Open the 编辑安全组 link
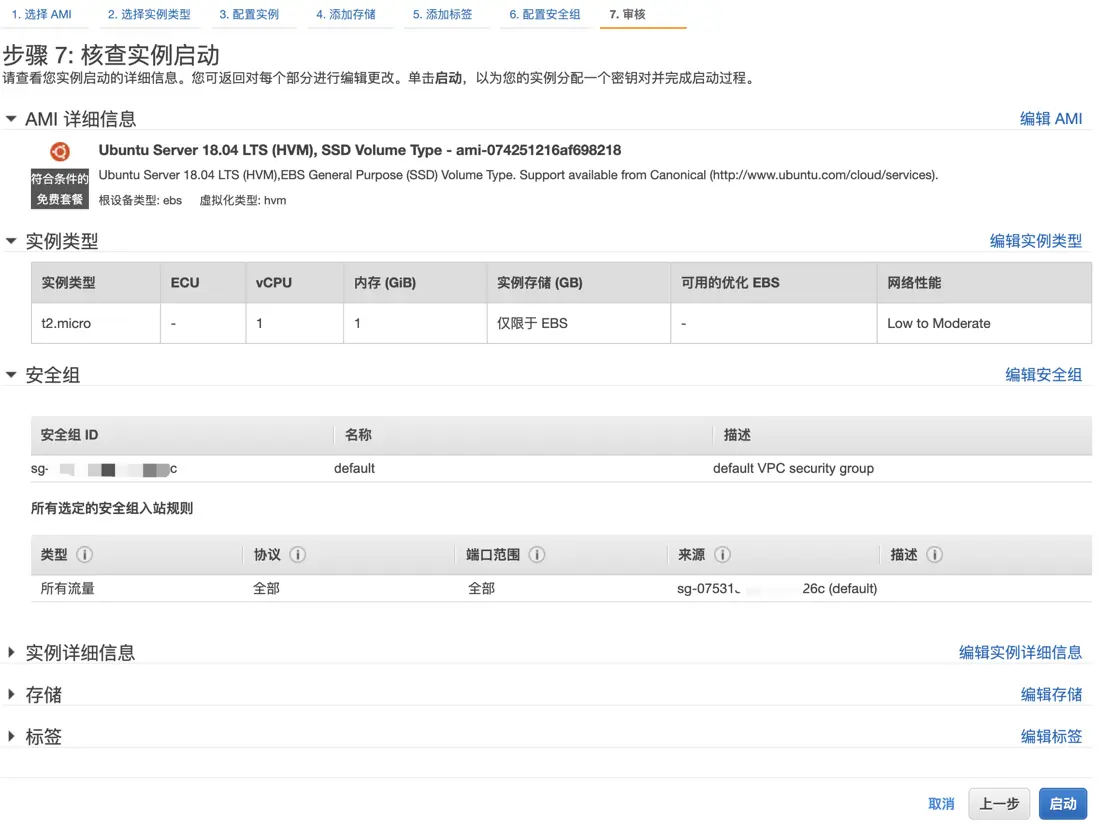The image size is (1098, 825). [x=1043, y=375]
